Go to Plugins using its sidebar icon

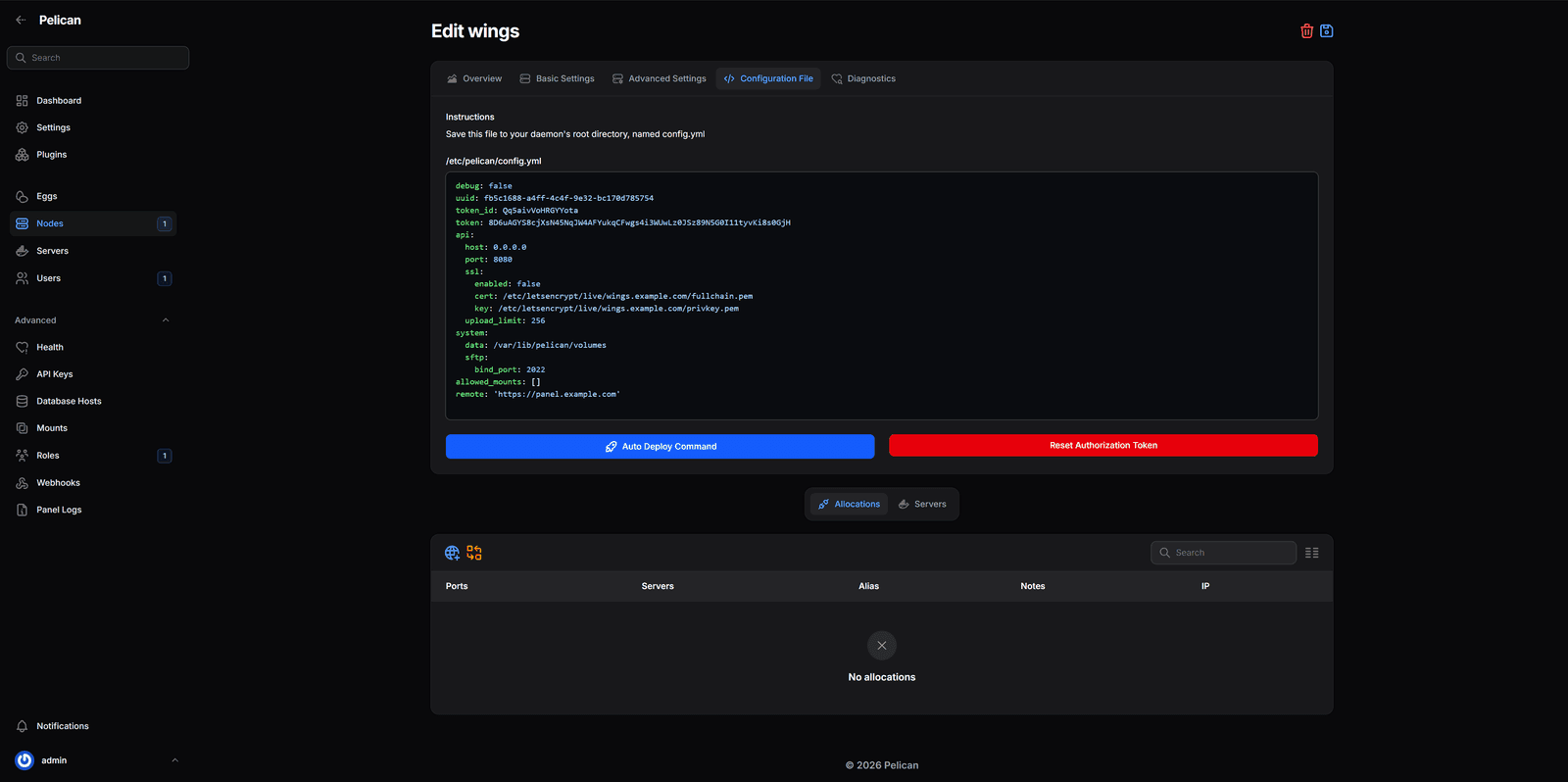[22, 155]
